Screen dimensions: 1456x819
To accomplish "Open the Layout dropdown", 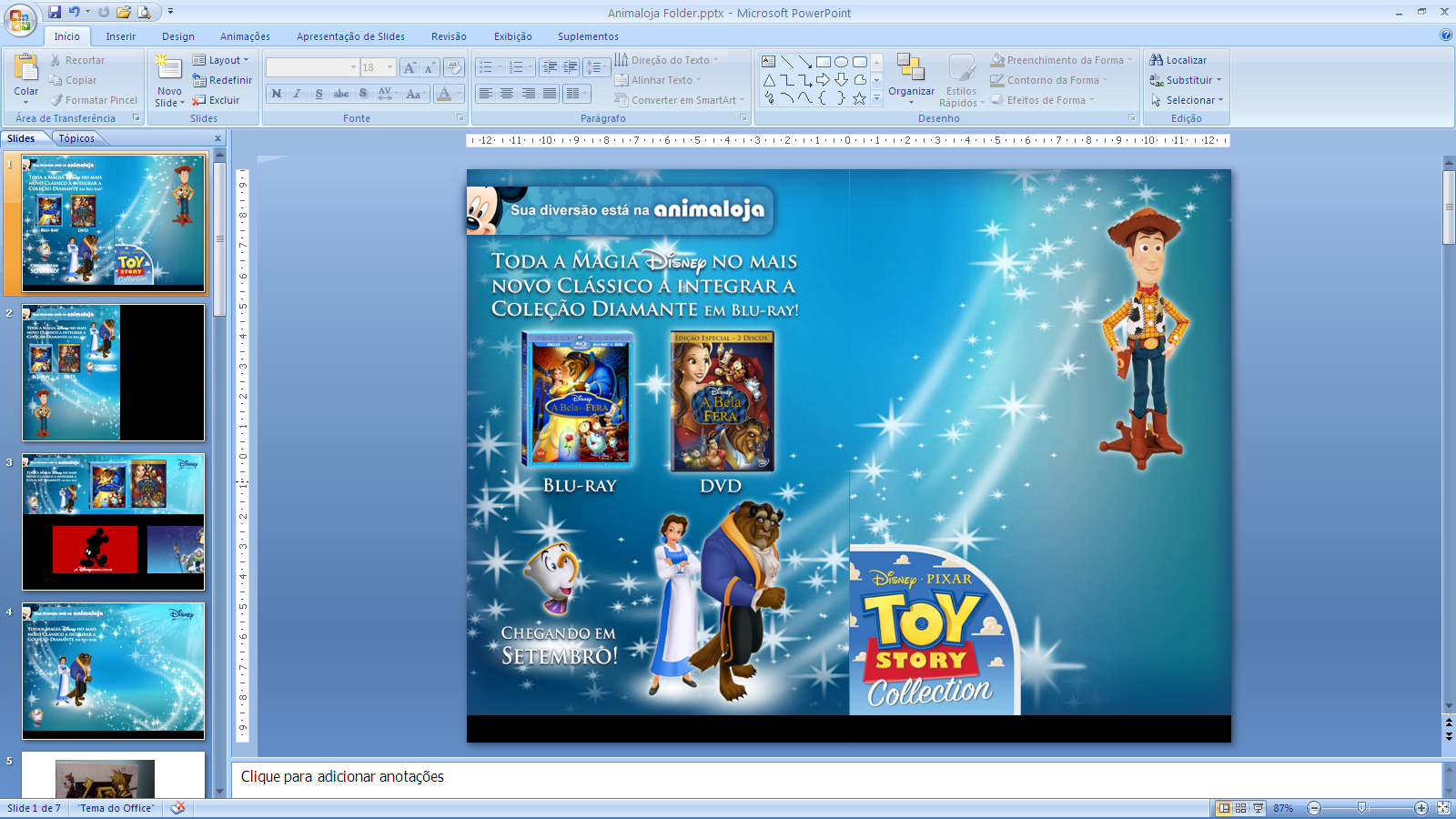I will tap(220, 60).
